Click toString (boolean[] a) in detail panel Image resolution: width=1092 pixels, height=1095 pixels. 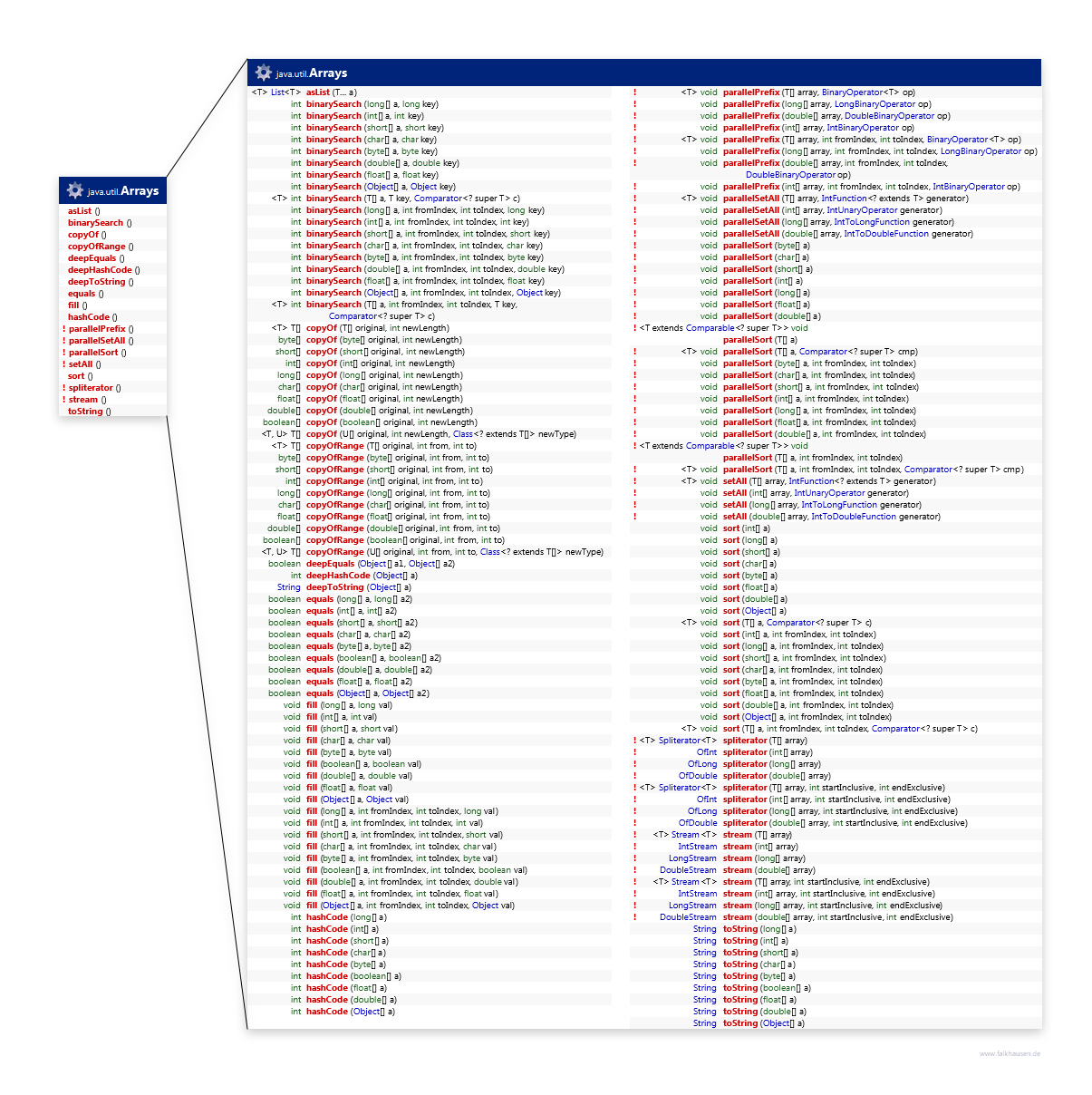coord(767,988)
